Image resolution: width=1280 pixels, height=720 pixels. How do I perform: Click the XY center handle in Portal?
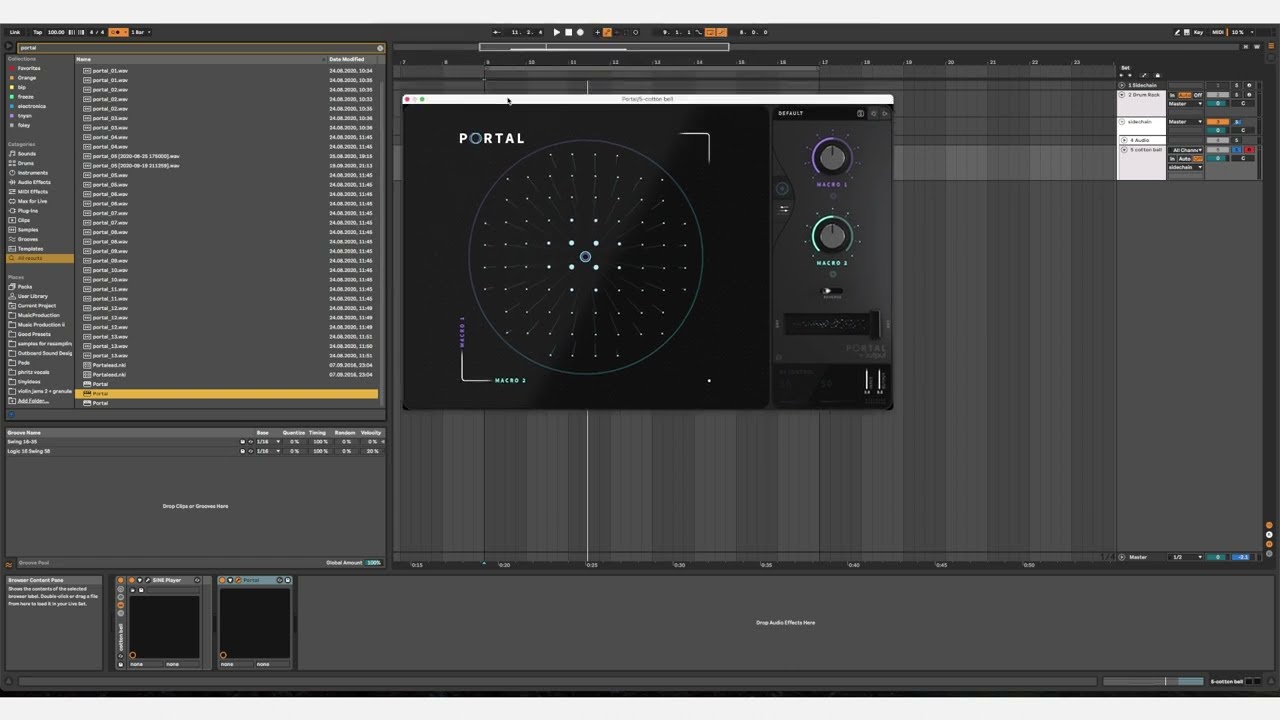click(585, 257)
